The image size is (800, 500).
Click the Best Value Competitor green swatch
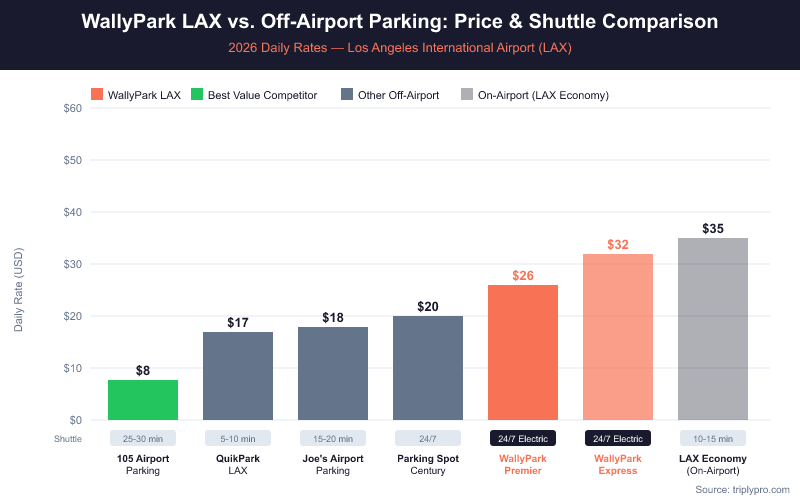196,95
